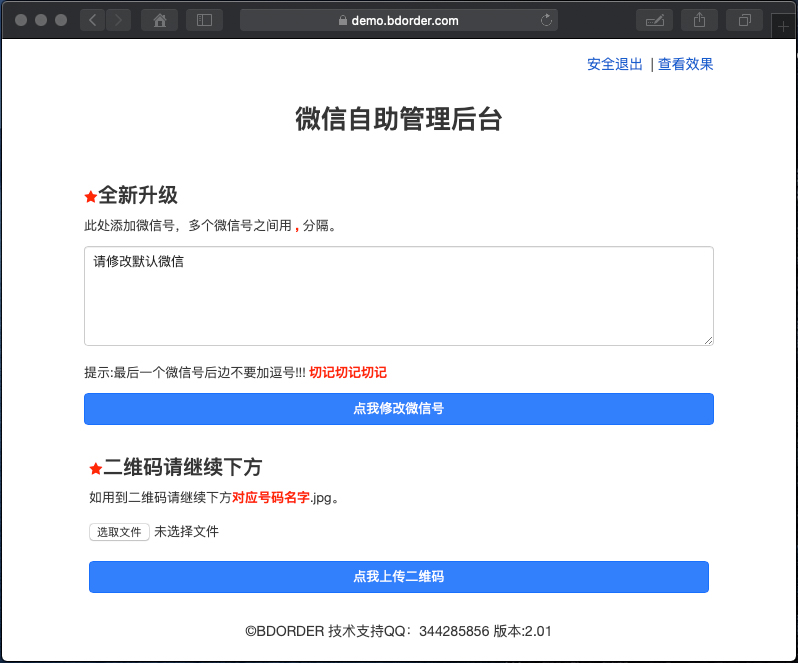The width and height of the screenshot is (798, 663).
Task: Click the ©BDORDER footer support text
Action: (398, 631)
